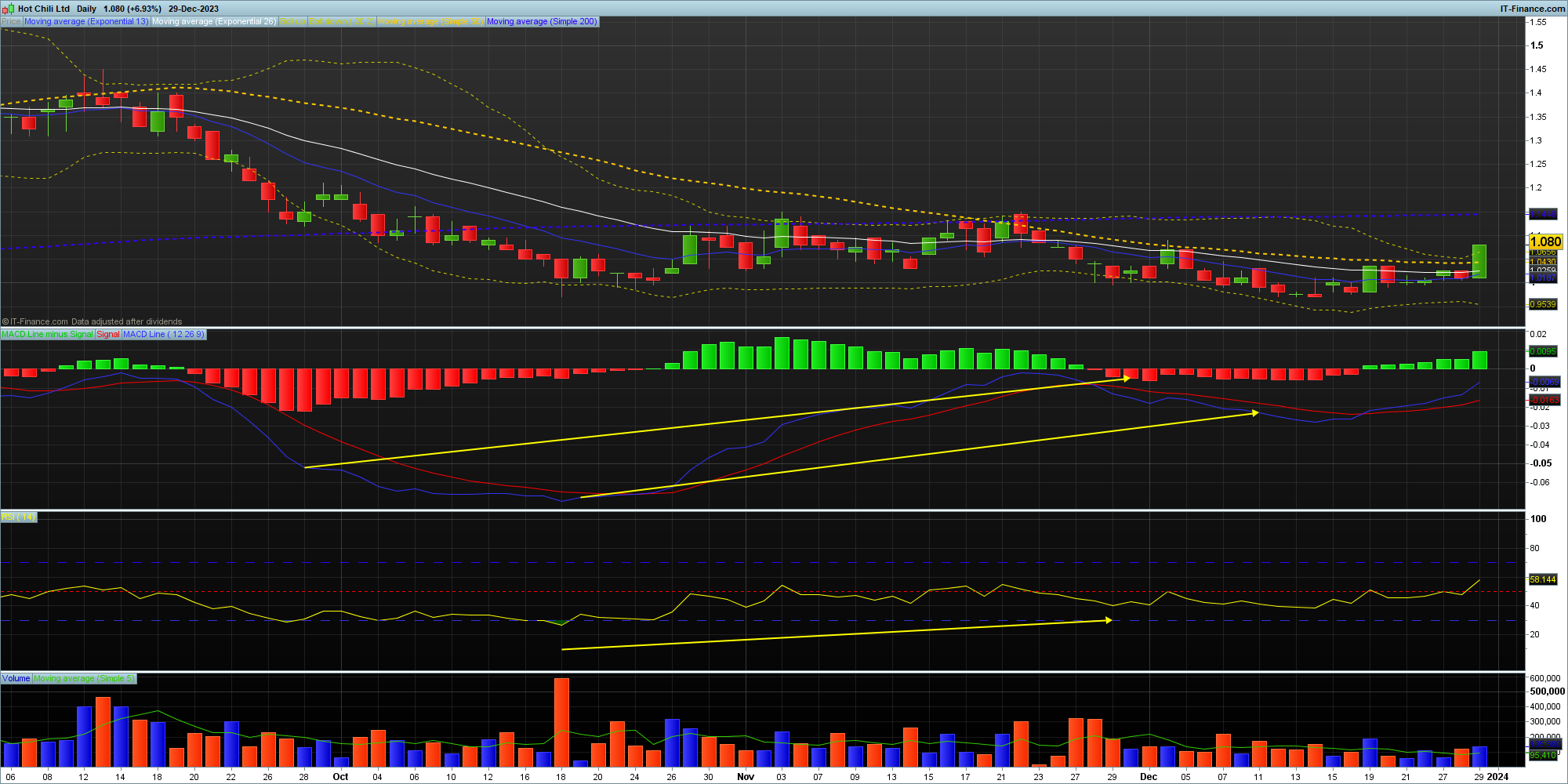
Task: Select the red Signal indicator label
Action: [108, 335]
